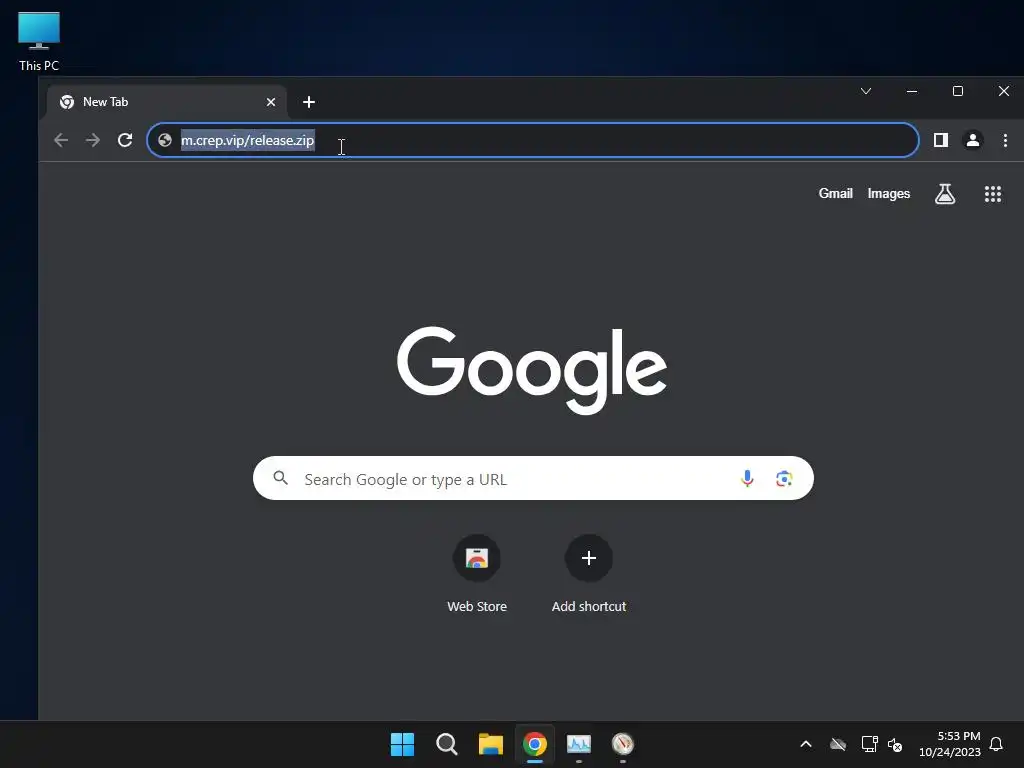Open Web Store shortcut
Screen dimensions: 1024x768
(477, 574)
